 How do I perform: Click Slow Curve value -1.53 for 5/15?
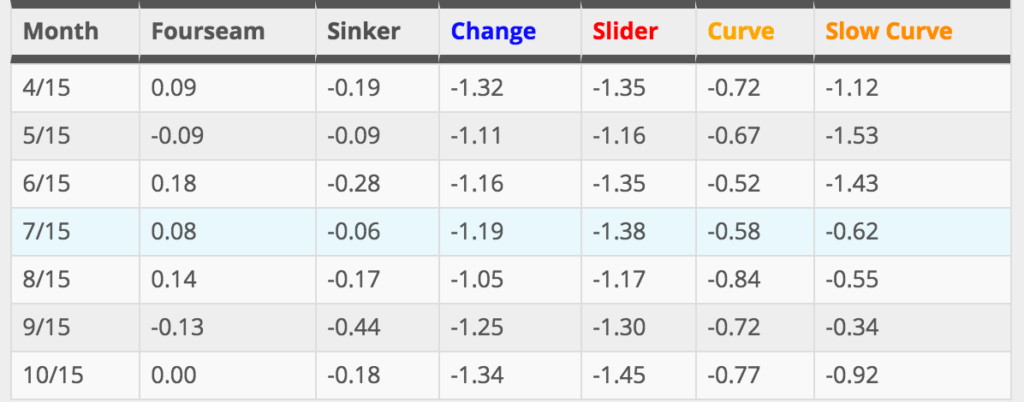pyautogui.click(x=852, y=136)
